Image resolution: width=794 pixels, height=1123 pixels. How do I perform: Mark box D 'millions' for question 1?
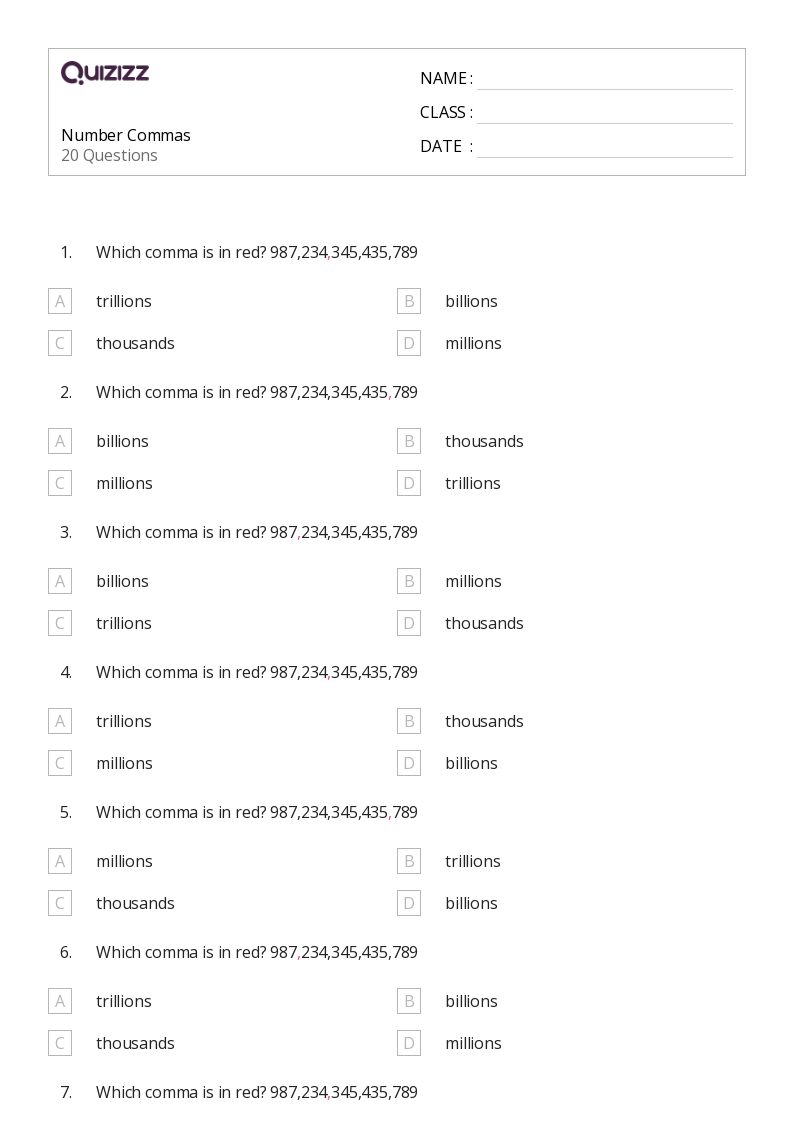(409, 343)
